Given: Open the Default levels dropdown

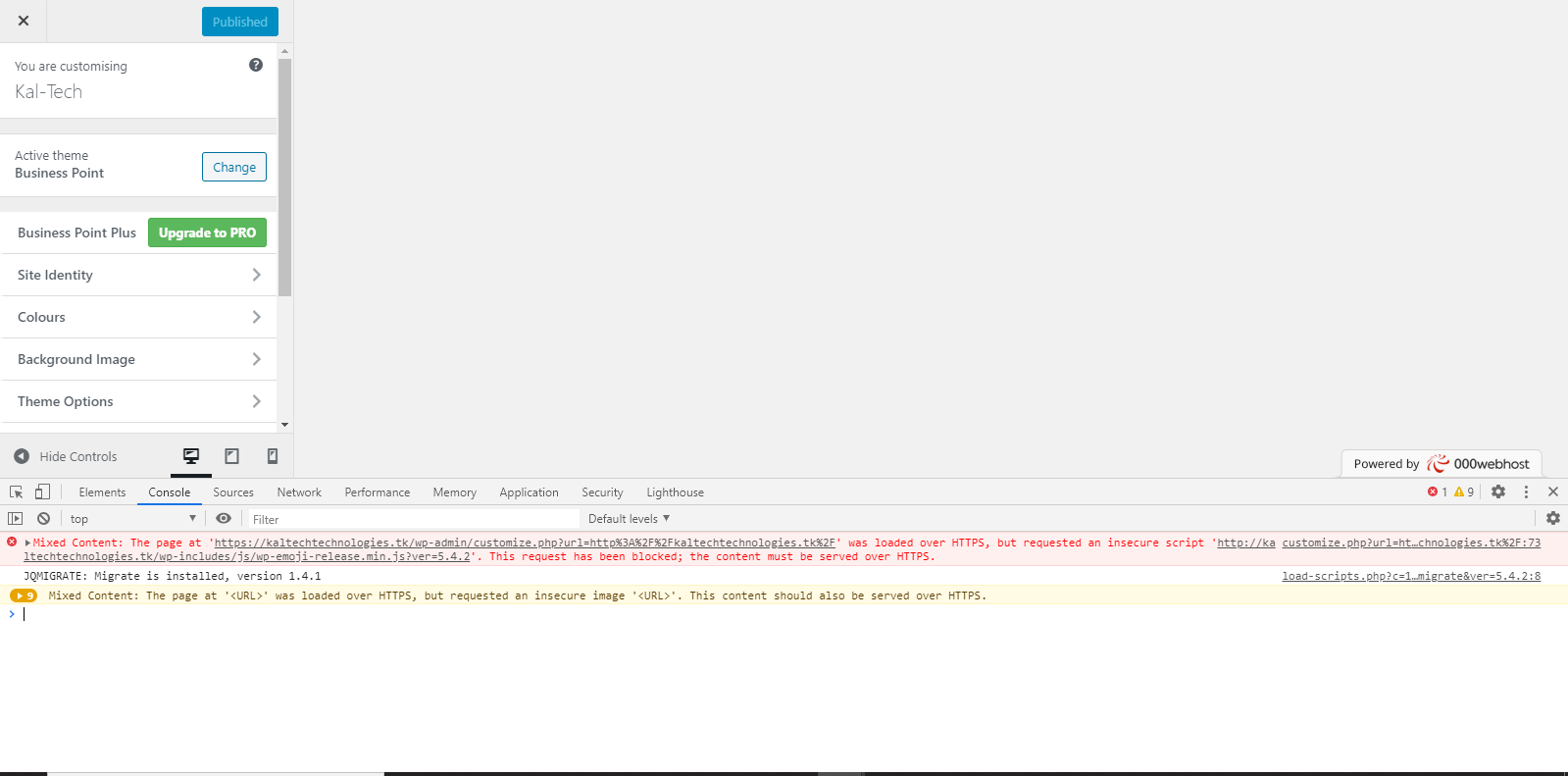Looking at the screenshot, I should point(629,519).
